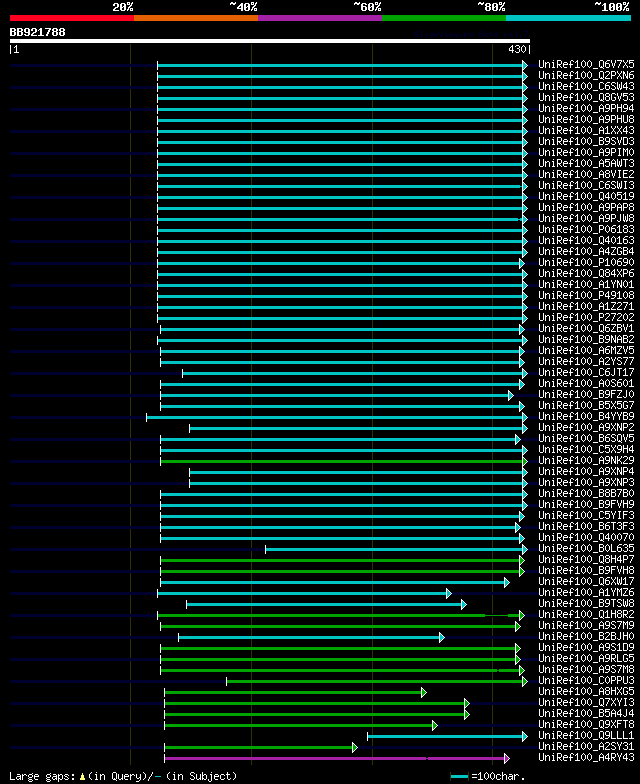The image size is (640, 784).
Task: Click the UniRef100_C5YIF3 label
Action: tap(586, 516)
